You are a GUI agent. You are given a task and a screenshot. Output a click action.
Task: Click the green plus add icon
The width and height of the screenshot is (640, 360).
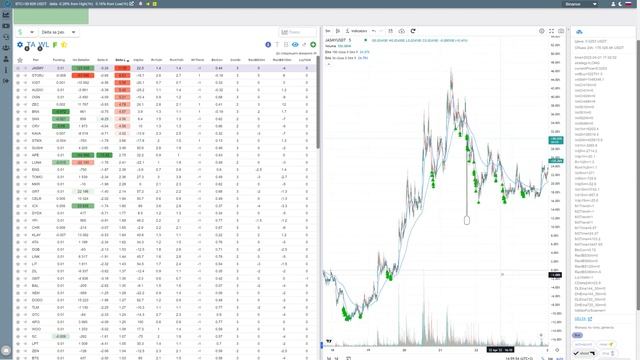tap(313, 44)
